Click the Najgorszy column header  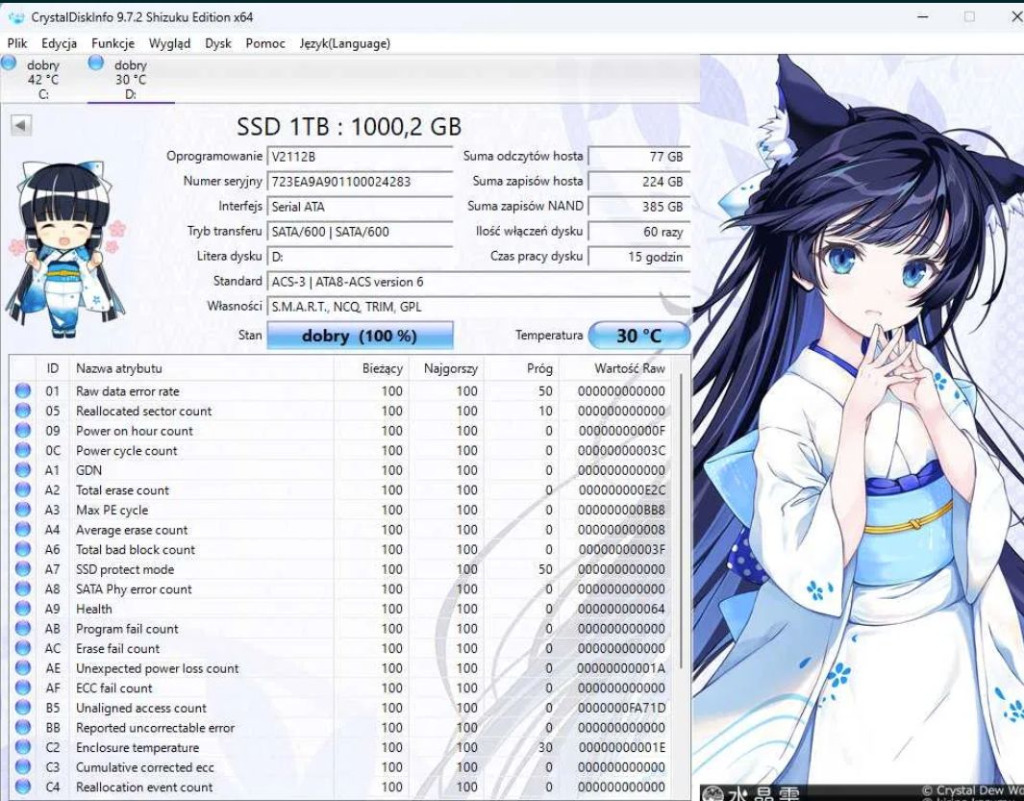(x=447, y=368)
